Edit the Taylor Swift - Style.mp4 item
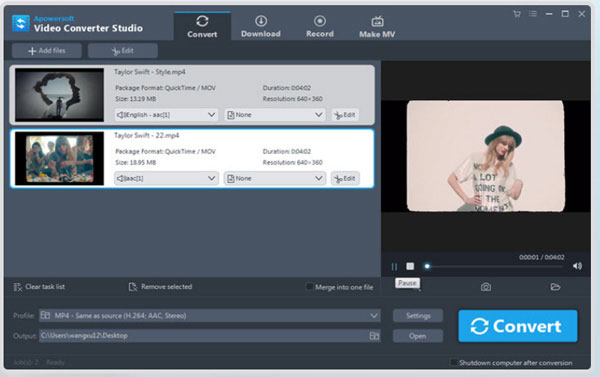This screenshot has height=377, width=600. tap(345, 115)
